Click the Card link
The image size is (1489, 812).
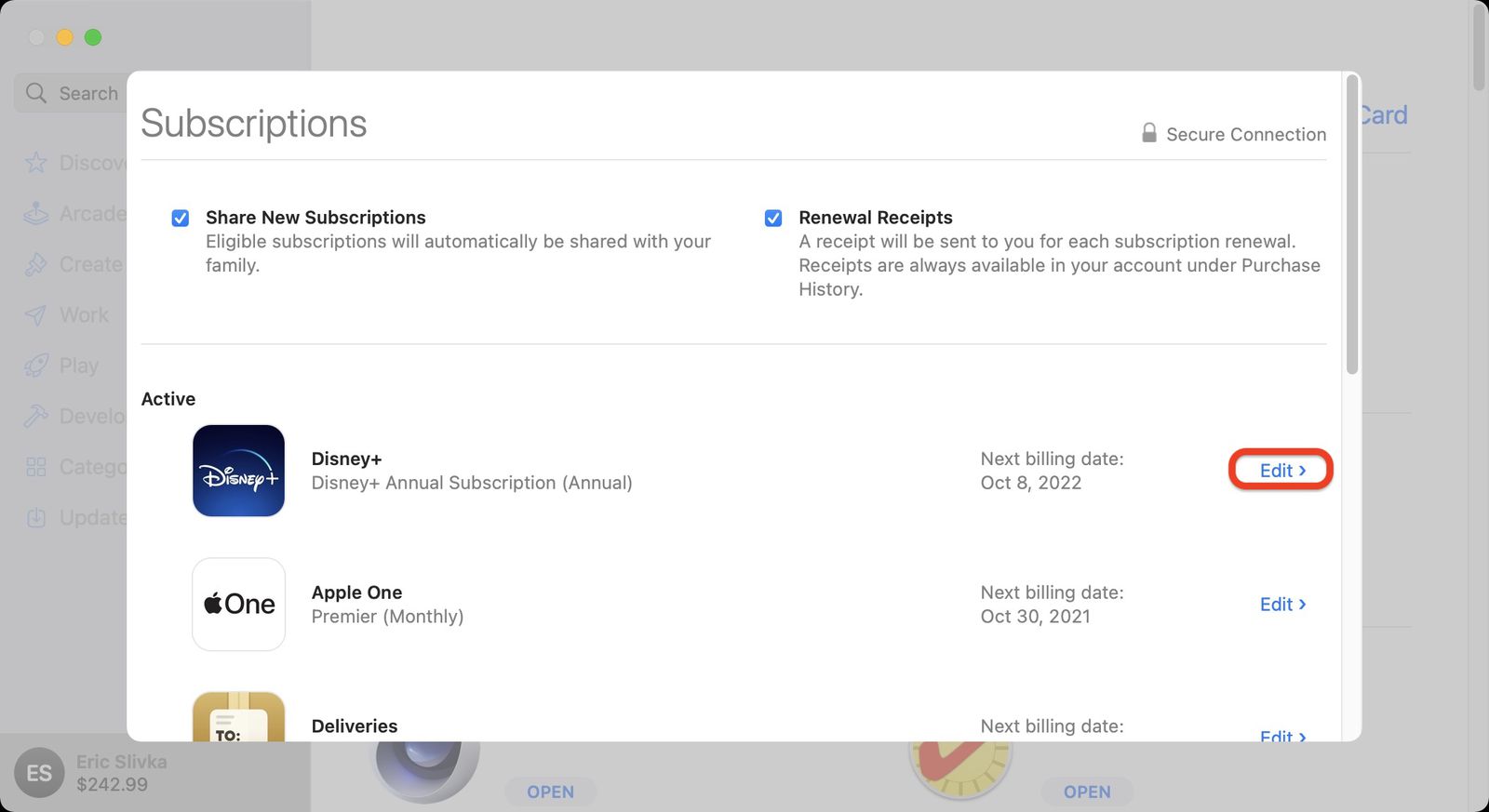point(1383,114)
